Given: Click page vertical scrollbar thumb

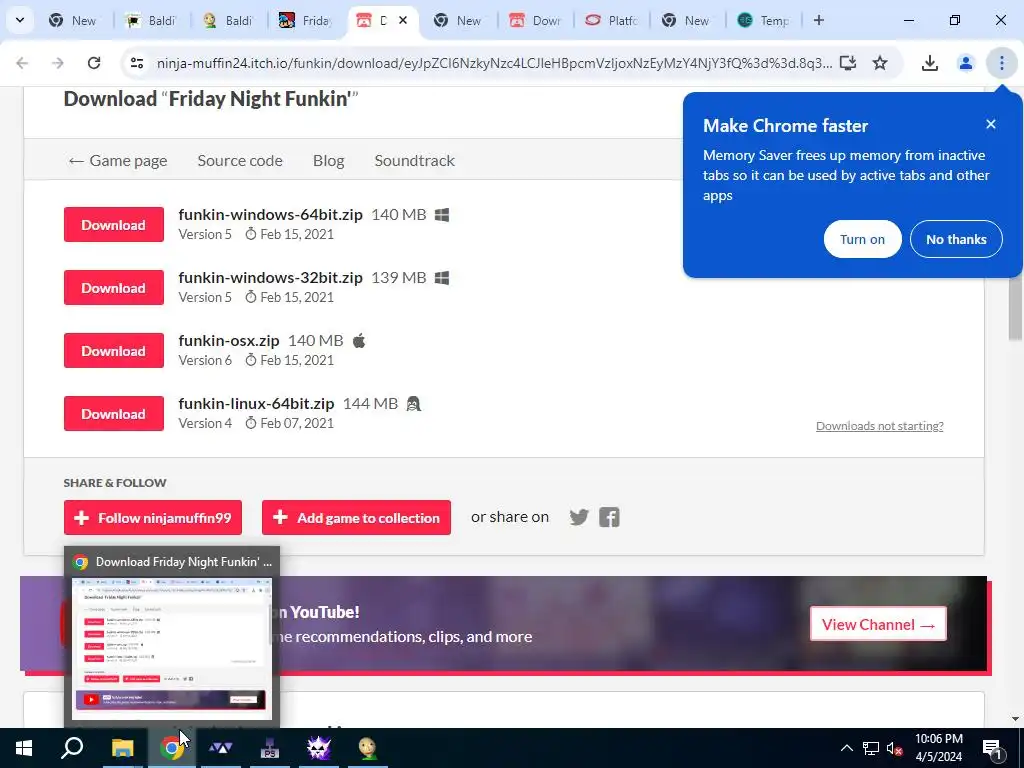Looking at the screenshot, I should [x=1016, y=308].
